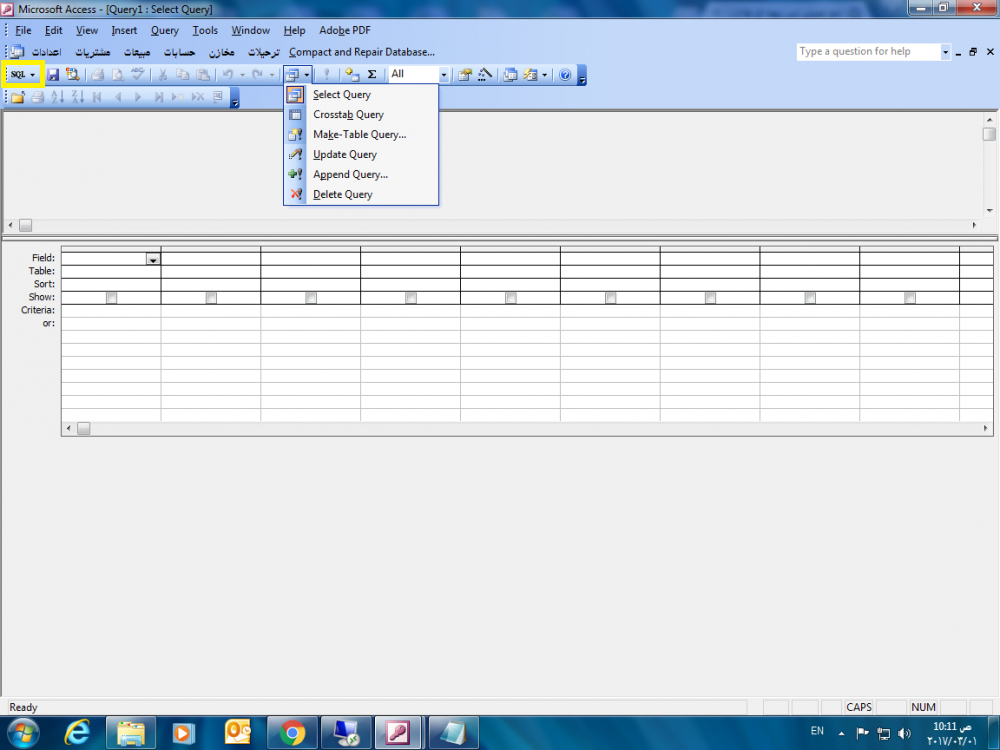Click the Paste clipboard icon
The width and height of the screenshot is (1000, 750).
tap(203, 75)
